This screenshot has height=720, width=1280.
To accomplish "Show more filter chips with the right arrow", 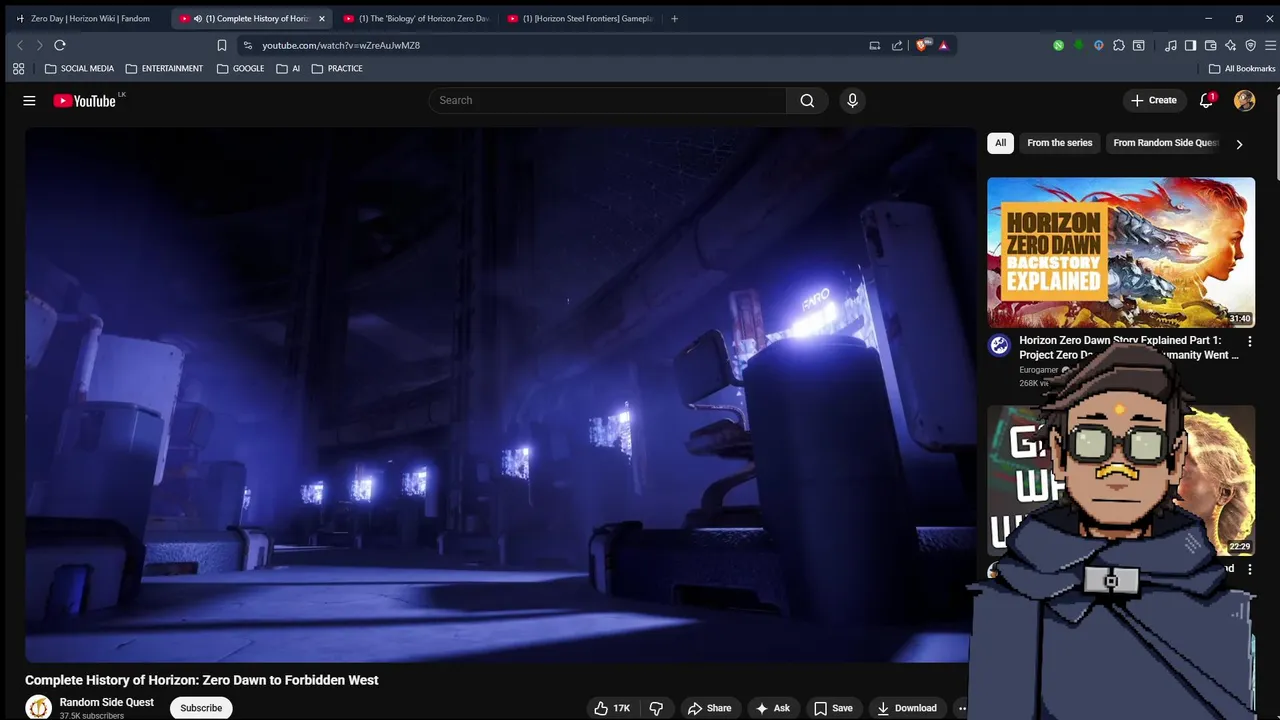I will (x=1239, y=144).
